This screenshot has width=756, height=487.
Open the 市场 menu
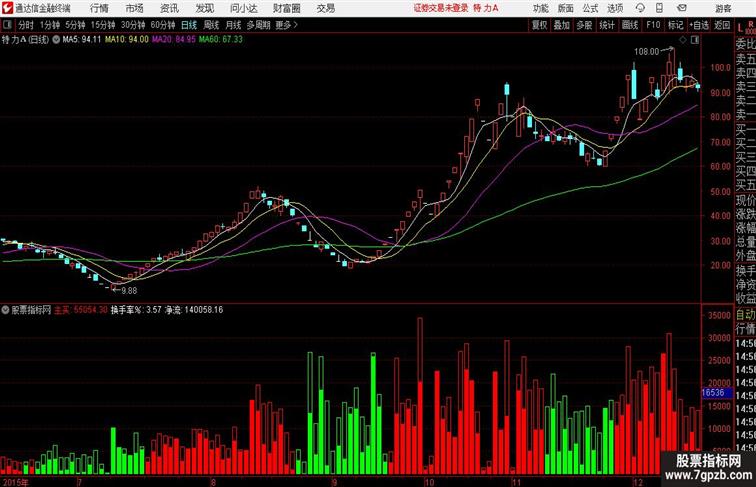[135, 8]
